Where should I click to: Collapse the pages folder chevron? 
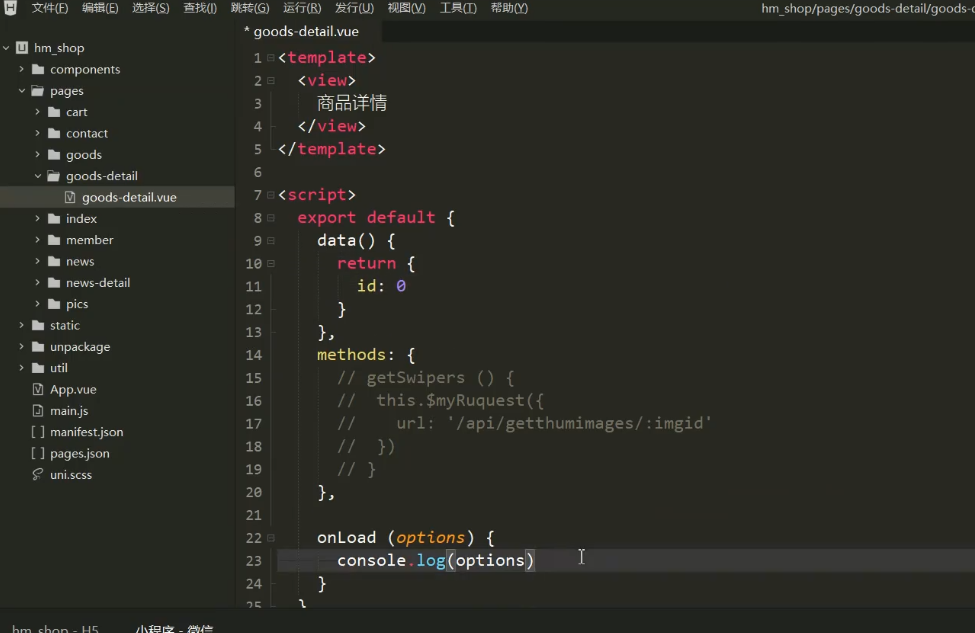tap(22, 91)
